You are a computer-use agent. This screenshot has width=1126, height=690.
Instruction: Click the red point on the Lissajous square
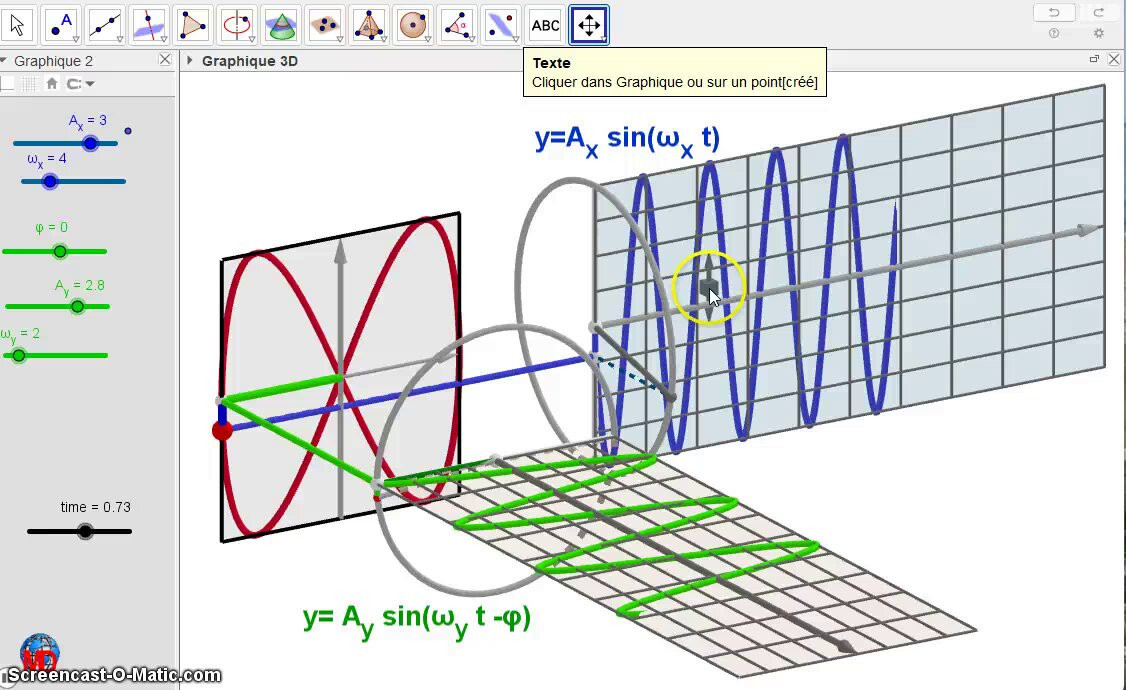click(x=223, y=431)
